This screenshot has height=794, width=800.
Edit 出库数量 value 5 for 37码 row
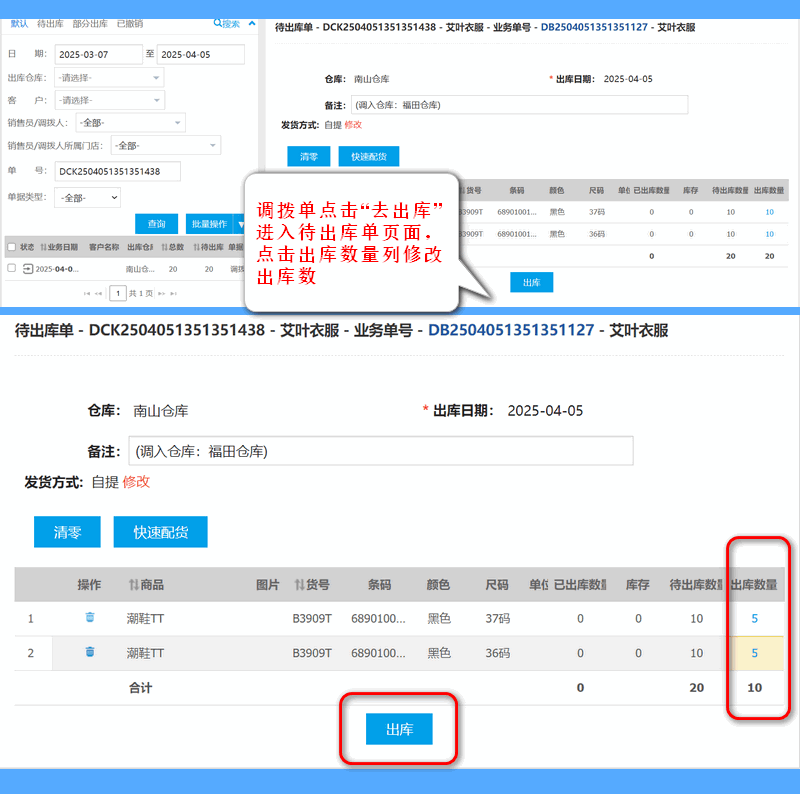click(x=755, y=618)
